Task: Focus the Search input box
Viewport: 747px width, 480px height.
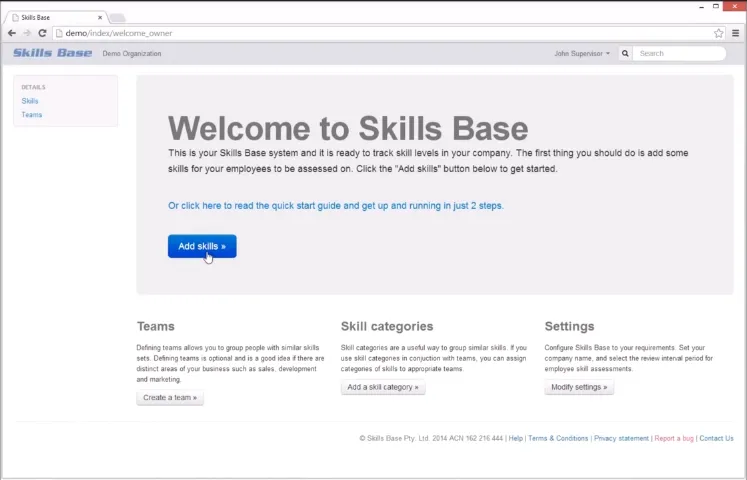Action: (x=679, y=53)
